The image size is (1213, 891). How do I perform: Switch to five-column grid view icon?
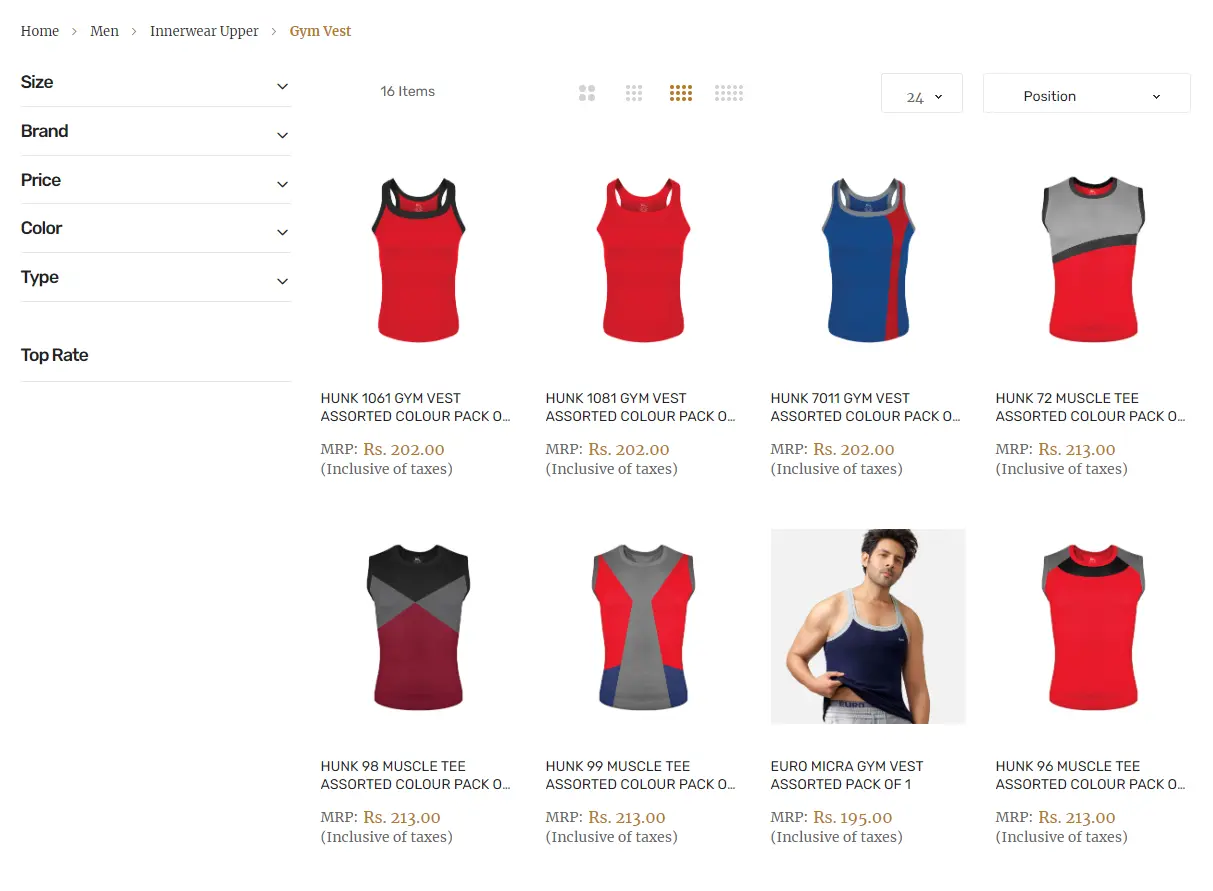[x=729, y=93]
